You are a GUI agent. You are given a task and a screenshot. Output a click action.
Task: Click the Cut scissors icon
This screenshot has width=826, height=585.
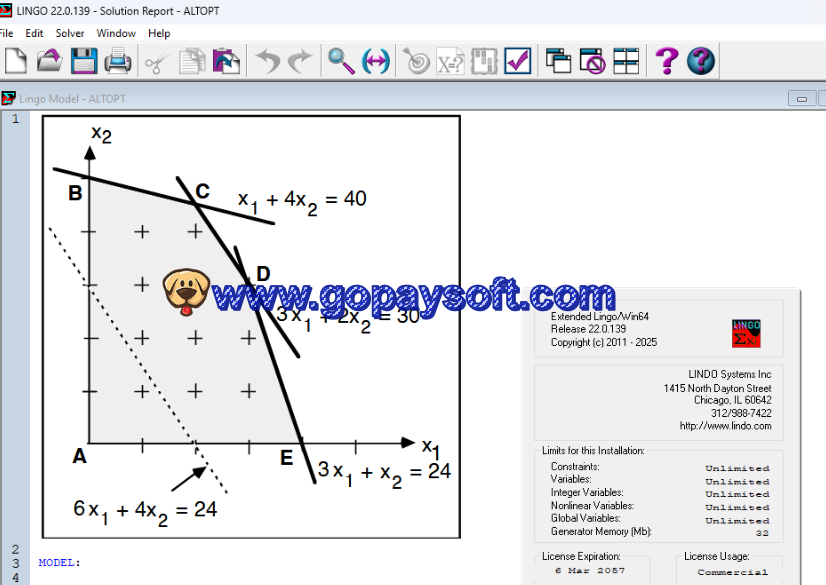click(x=155, y=61)
